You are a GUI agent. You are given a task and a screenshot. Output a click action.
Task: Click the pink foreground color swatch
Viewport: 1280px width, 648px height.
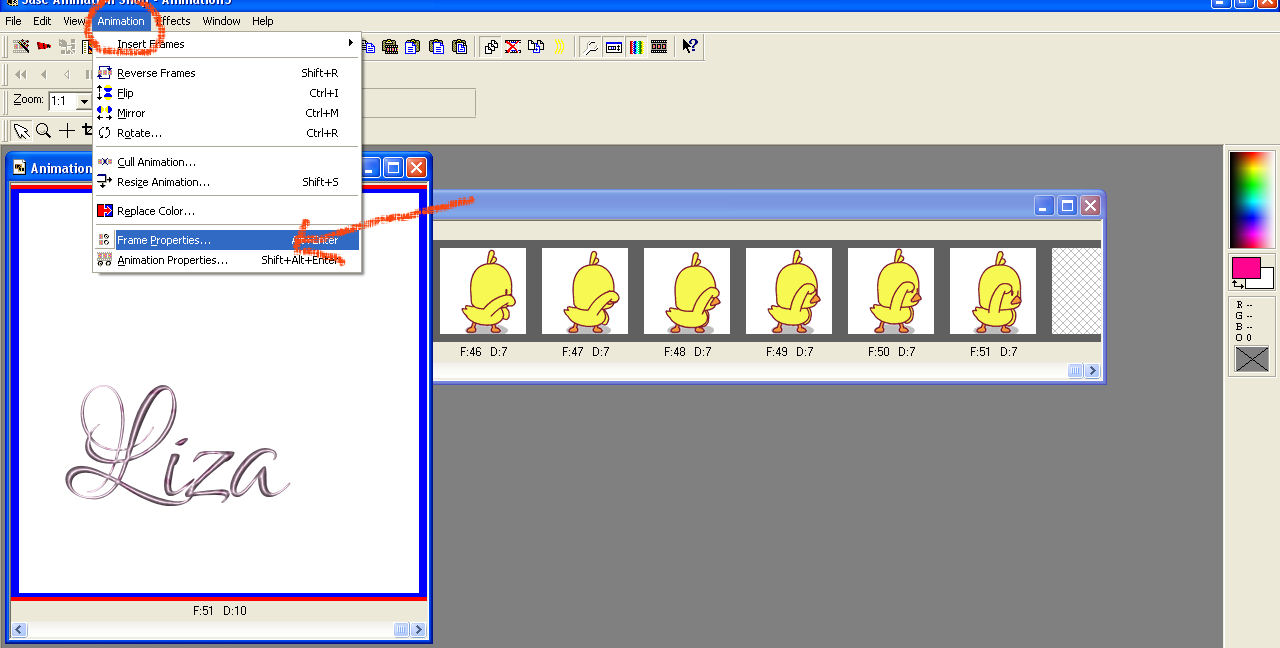point(1245,267)
